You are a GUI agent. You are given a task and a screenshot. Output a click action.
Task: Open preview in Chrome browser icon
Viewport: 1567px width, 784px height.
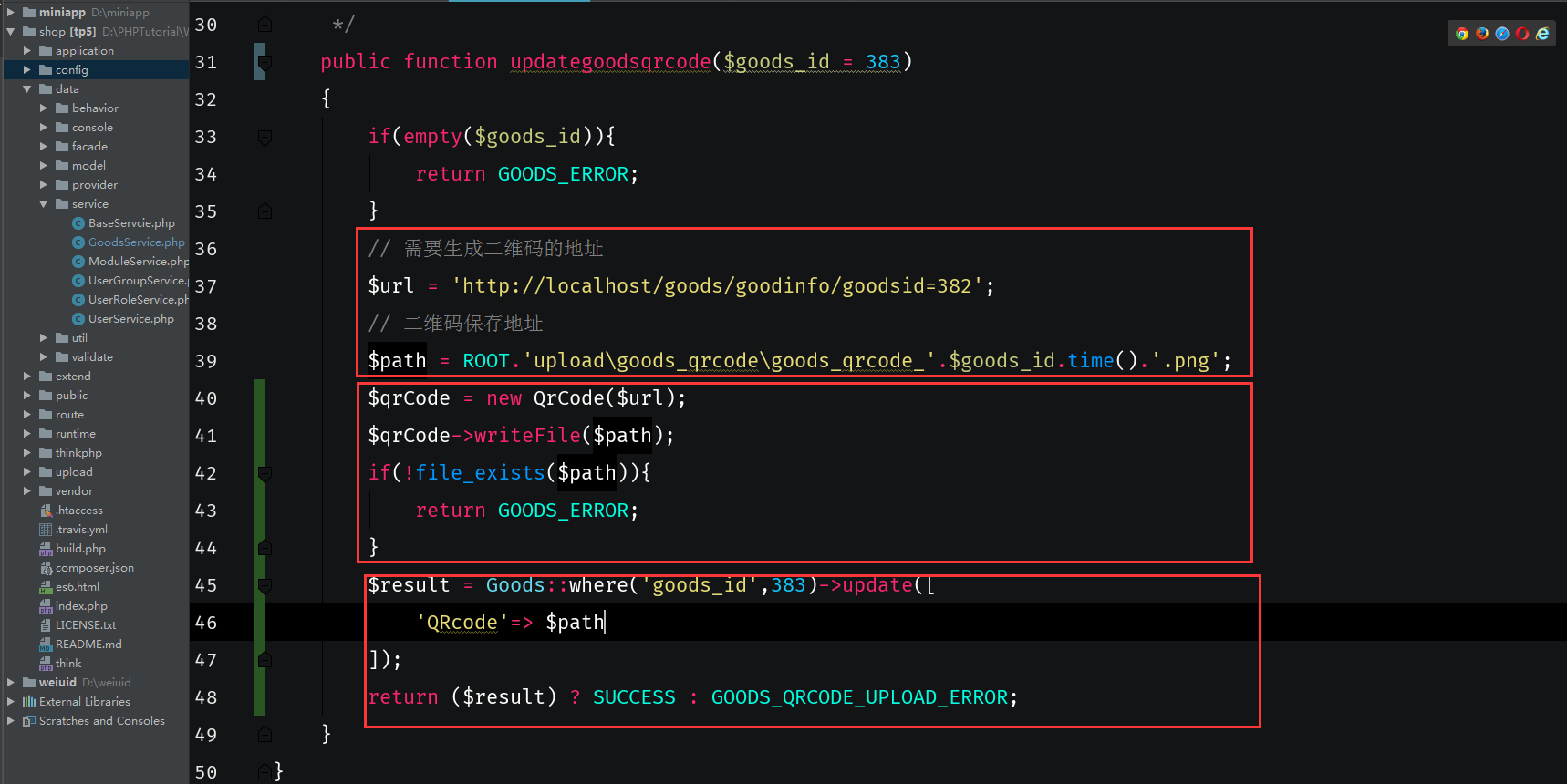click(x=1462, y=34)
